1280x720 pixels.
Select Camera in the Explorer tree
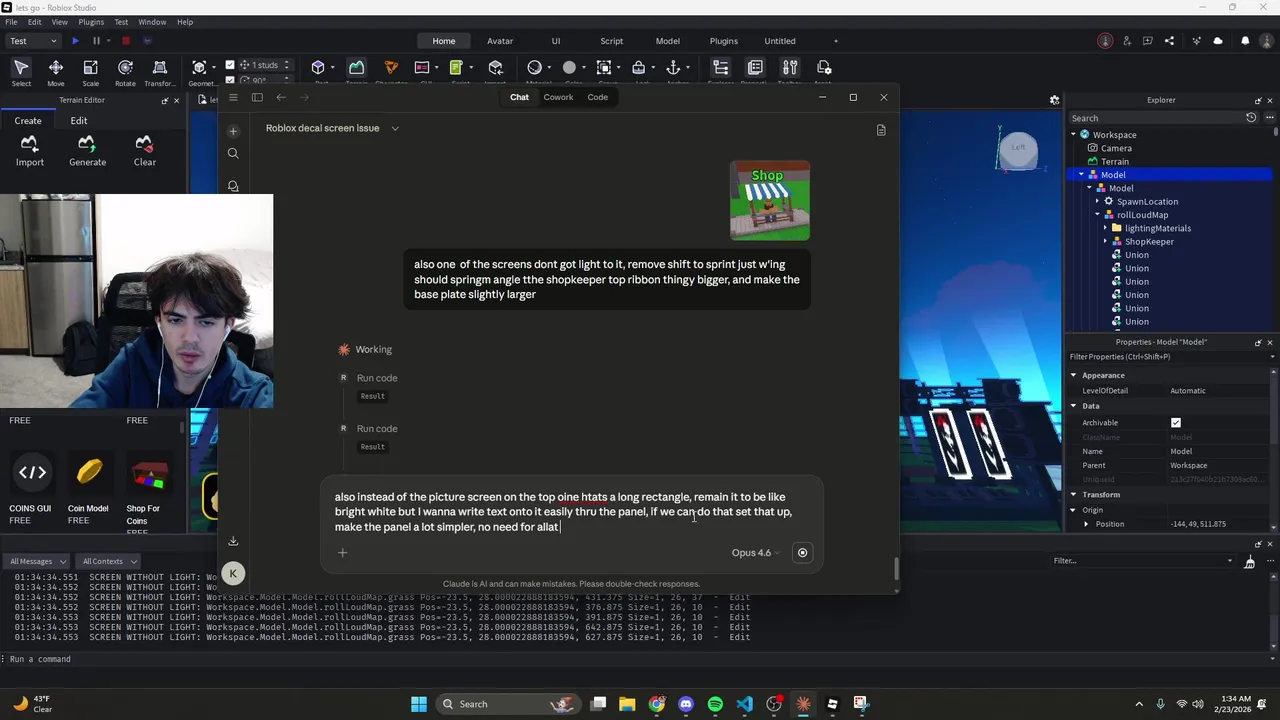pos(1116,148)
